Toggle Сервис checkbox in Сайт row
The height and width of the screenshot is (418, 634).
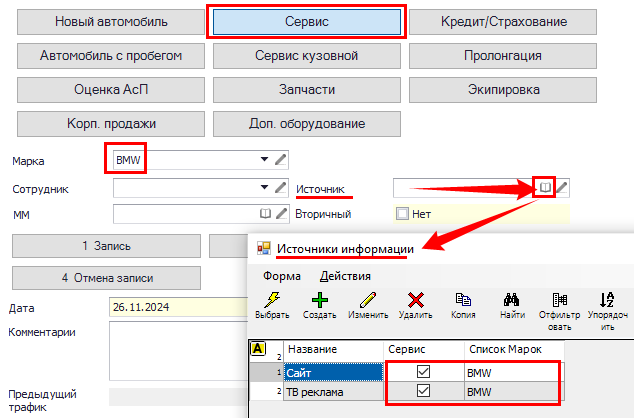pyautogui.click(x=423, y=372)
